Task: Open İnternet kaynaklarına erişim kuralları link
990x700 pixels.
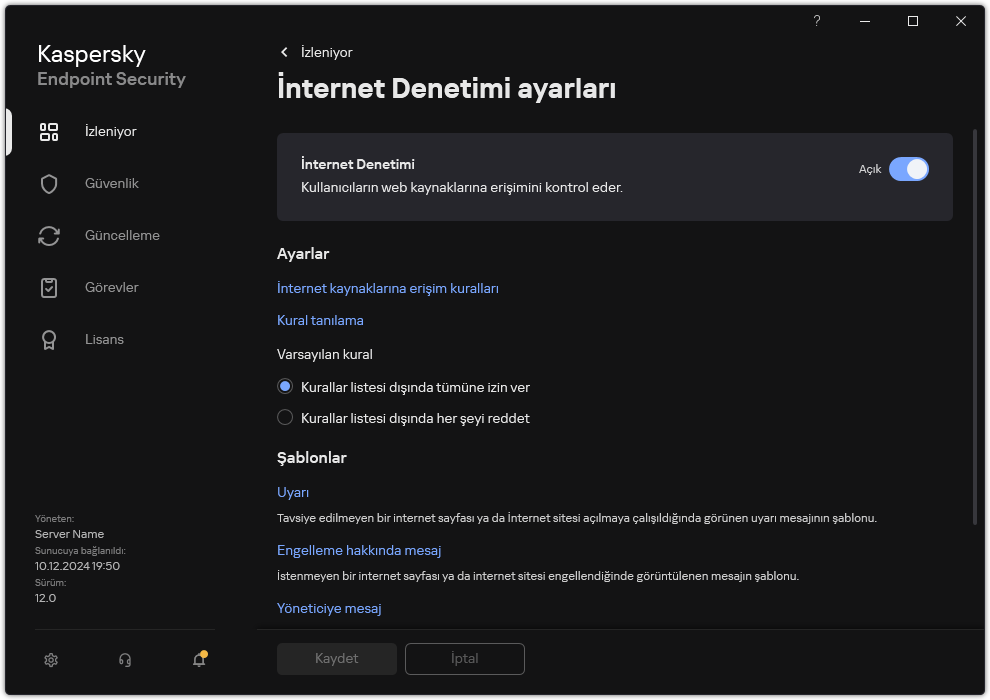Action: tap(388, 286)
